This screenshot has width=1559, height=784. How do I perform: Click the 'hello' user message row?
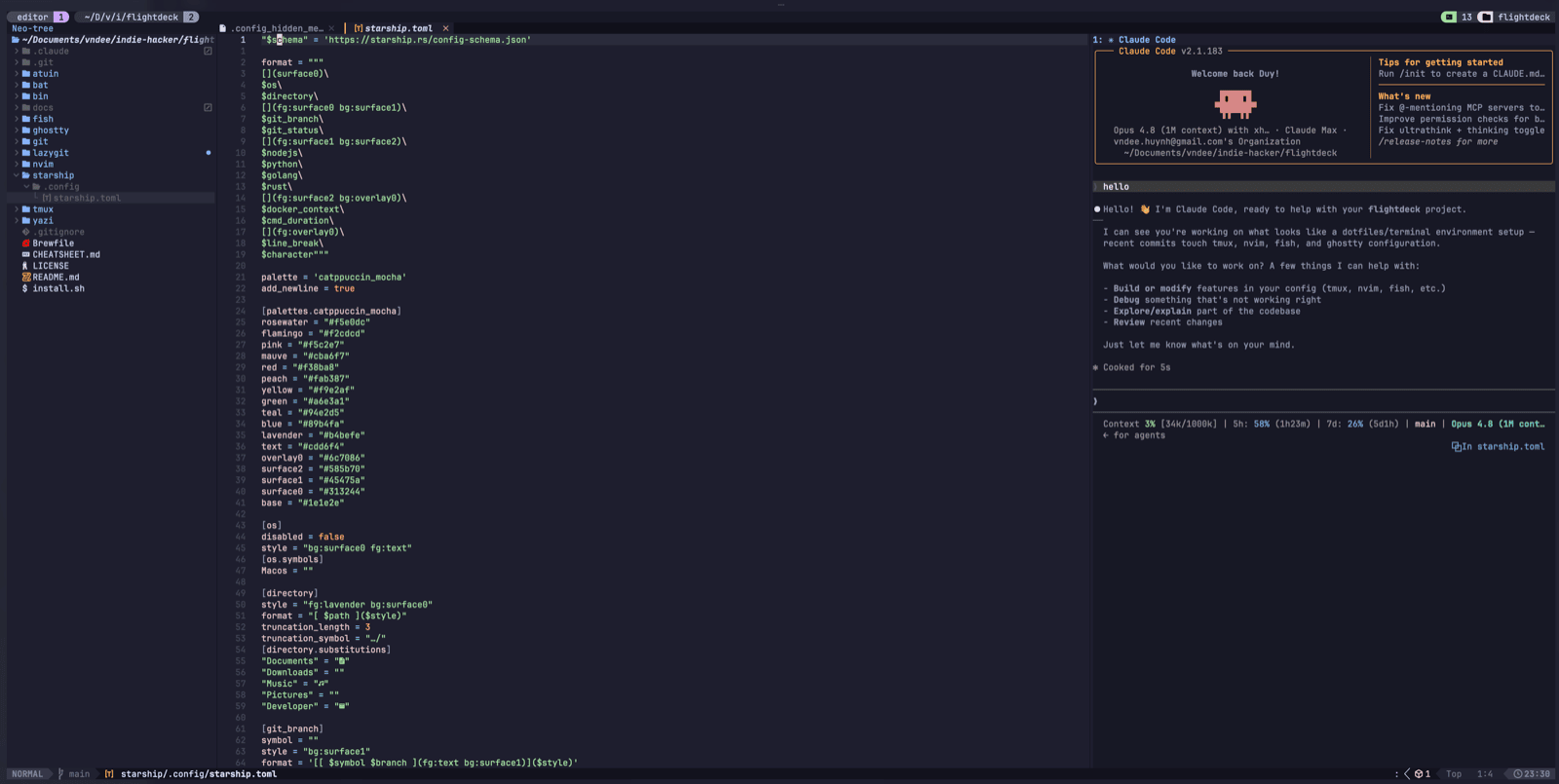coord(1323,187)
